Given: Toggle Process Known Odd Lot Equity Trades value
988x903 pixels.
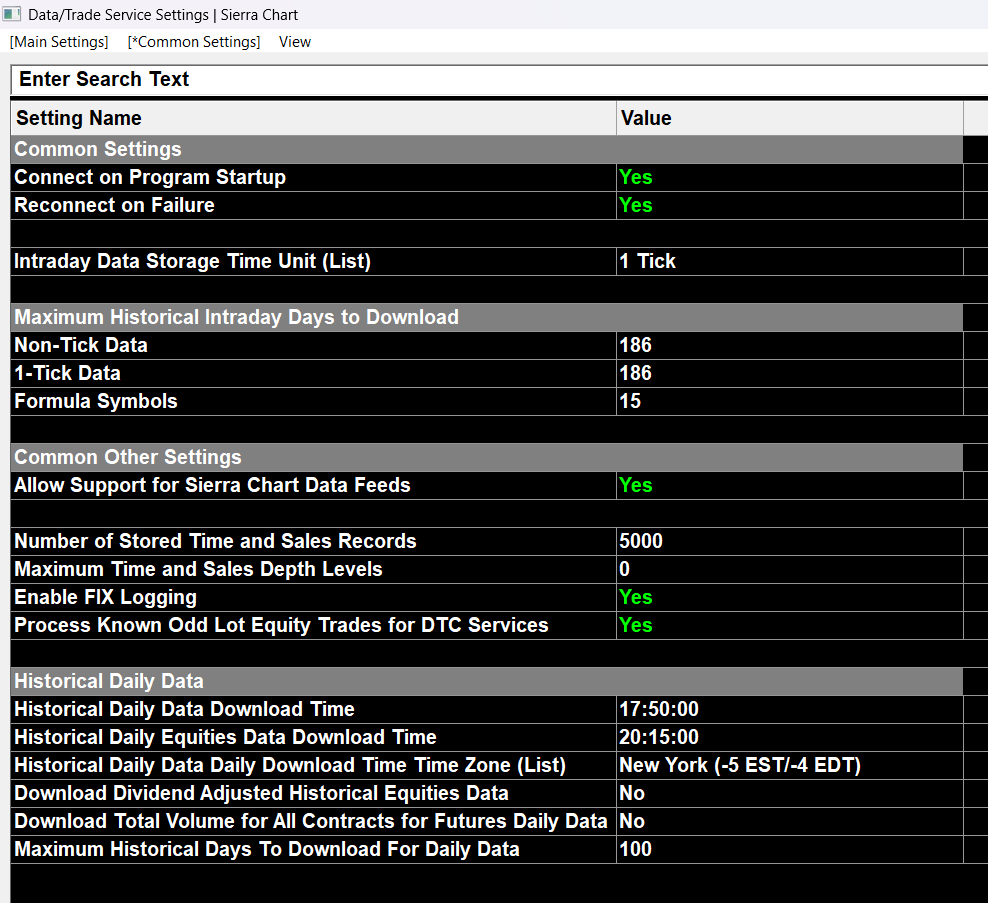Looking at the screenshot, I should tap(790, 625).
